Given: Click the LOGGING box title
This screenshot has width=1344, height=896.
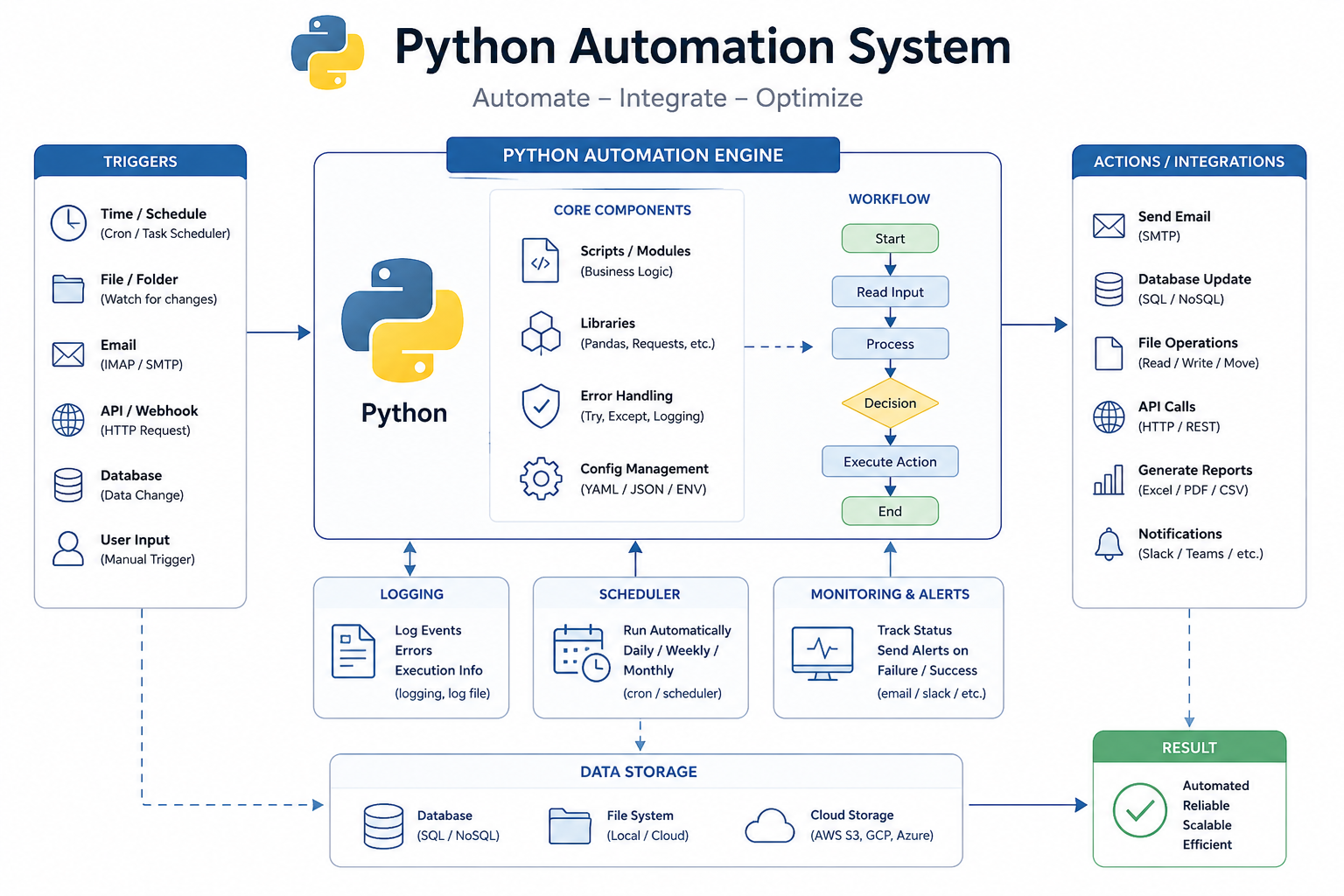Looking at the screenshot, I should (411, 594).
